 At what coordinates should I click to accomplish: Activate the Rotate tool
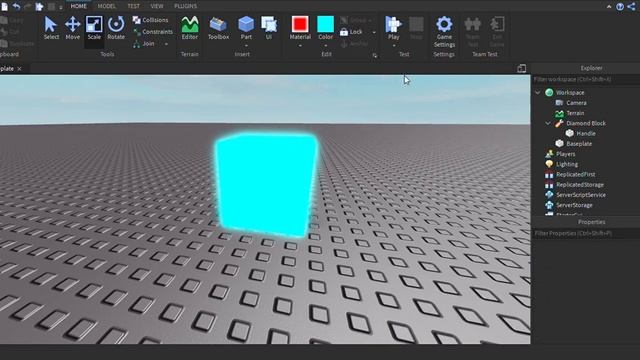(116, 28)
